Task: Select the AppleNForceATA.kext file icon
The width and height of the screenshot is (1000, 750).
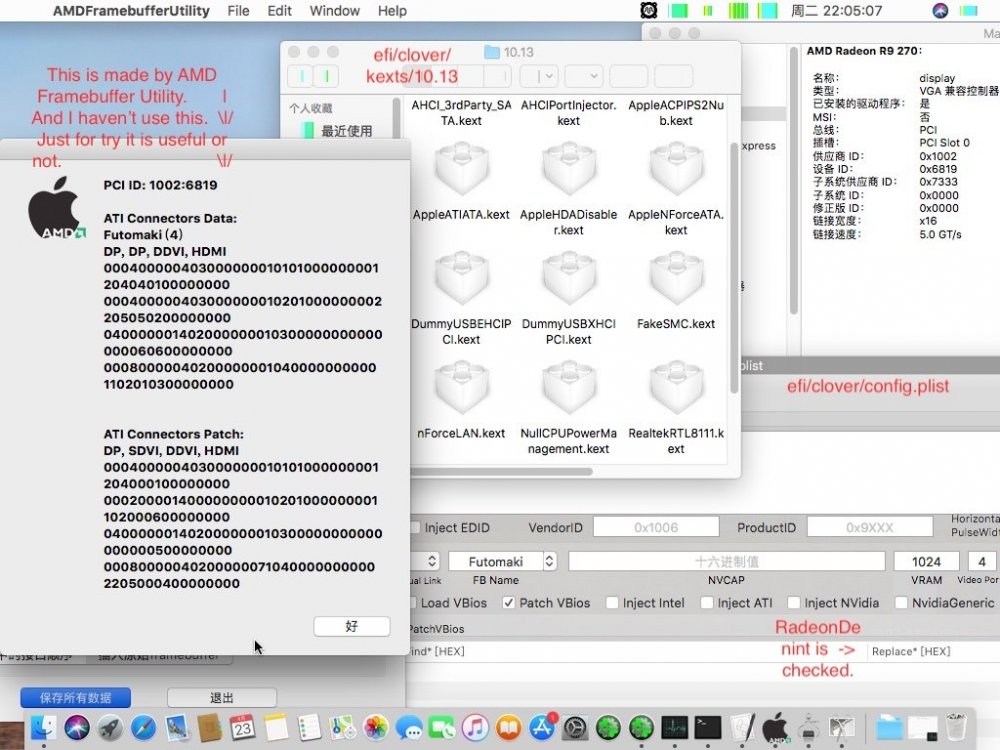Action: 676,170
